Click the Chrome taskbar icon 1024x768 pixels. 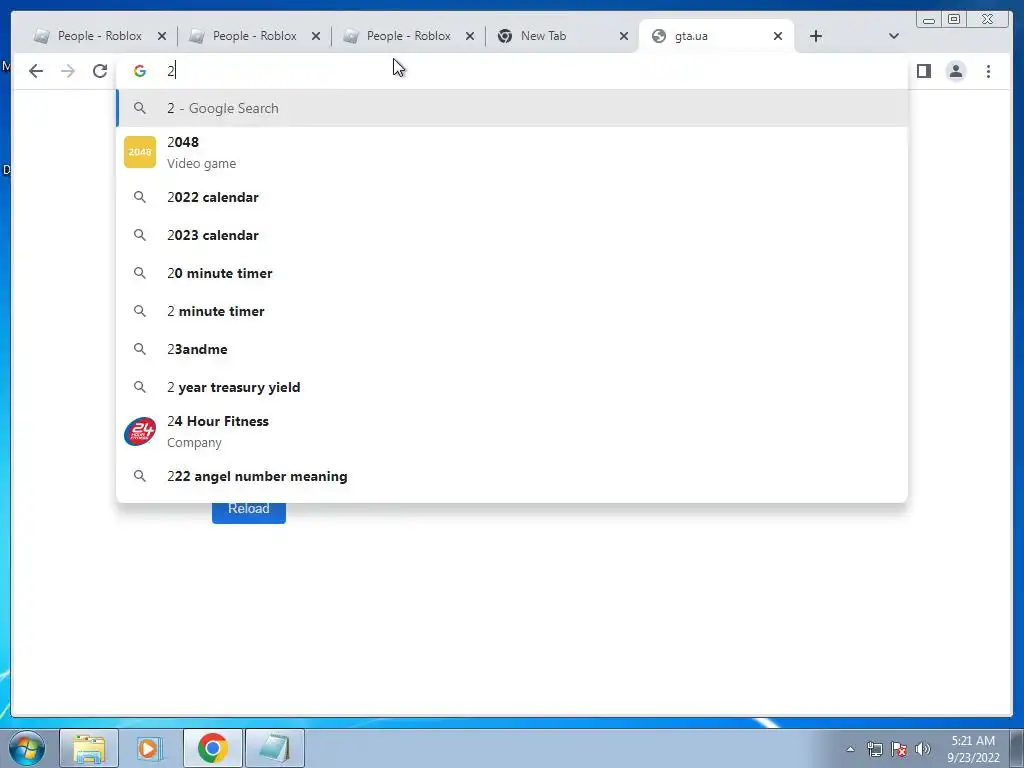pyautogui.click(x=212, y=748)
